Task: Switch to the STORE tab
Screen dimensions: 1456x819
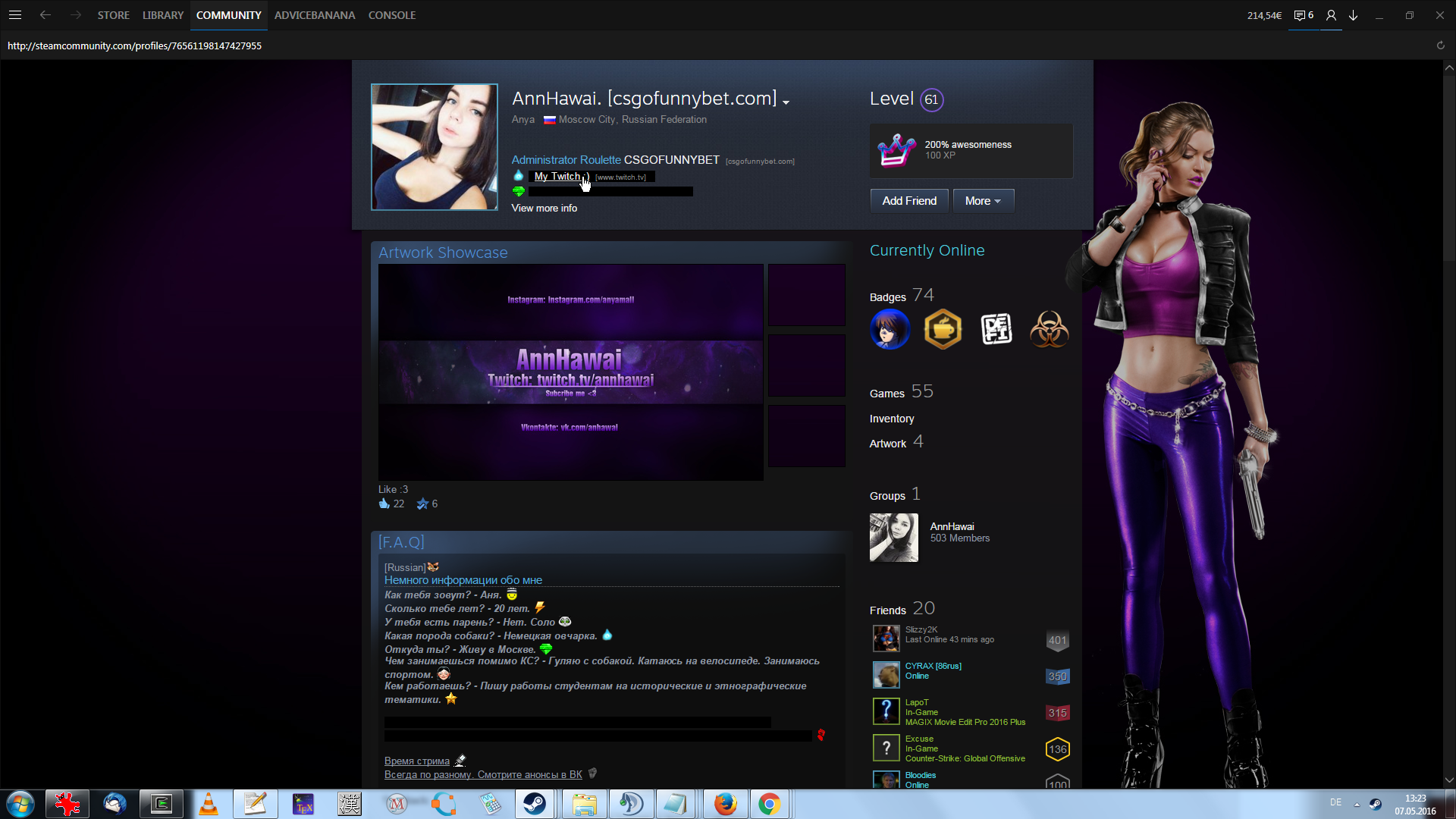Action: tap(113, 15)
